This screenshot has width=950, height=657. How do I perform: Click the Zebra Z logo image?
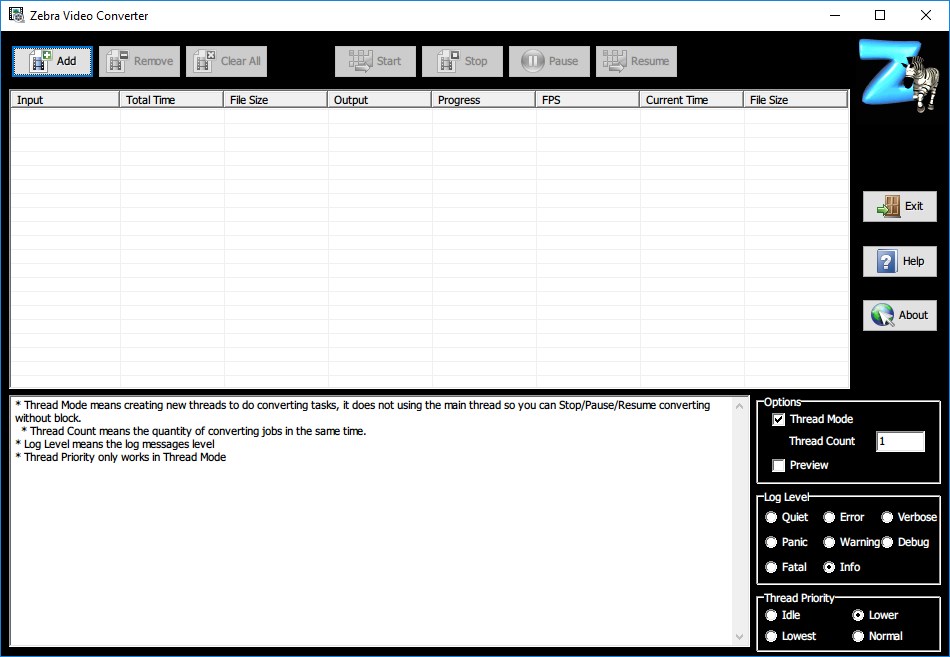click(x=900, y=75)
